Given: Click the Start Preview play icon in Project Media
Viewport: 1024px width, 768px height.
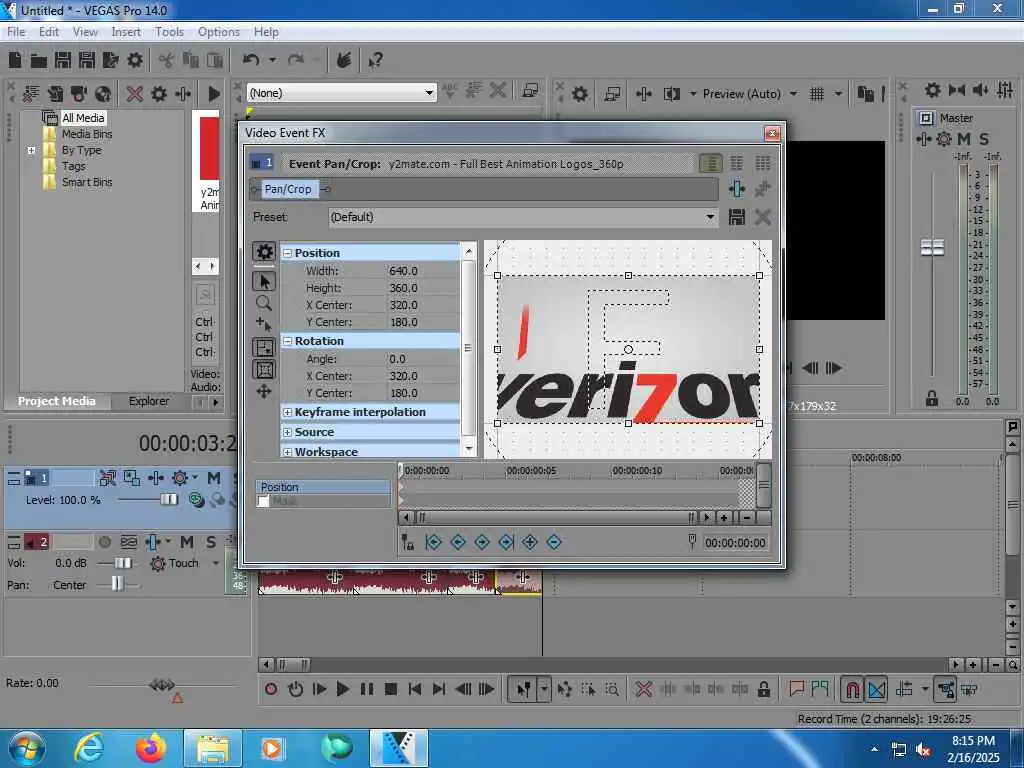Looking at the screenshot, I should 214,94.
